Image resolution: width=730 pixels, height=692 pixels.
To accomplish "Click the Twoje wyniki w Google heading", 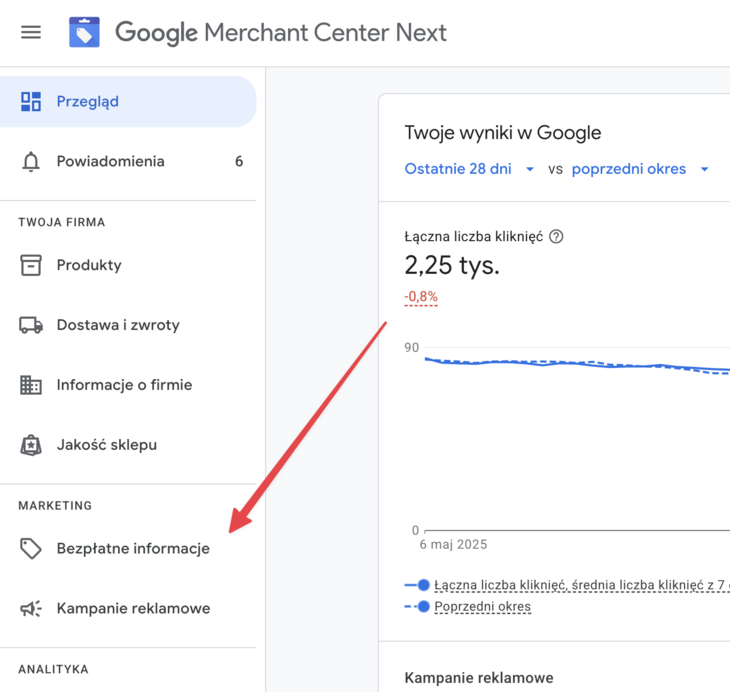I will [x=502, y=133].
